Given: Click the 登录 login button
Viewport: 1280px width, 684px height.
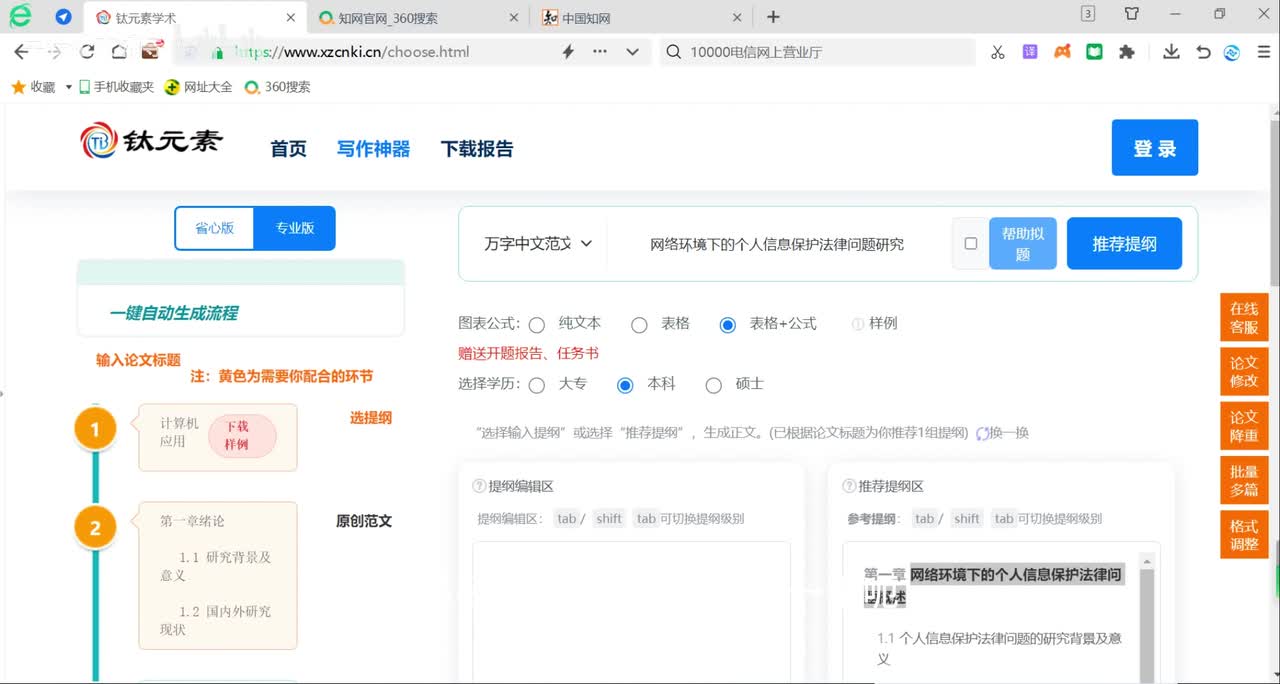Looking at the screenshot, I should click(x=1154, y=148).
